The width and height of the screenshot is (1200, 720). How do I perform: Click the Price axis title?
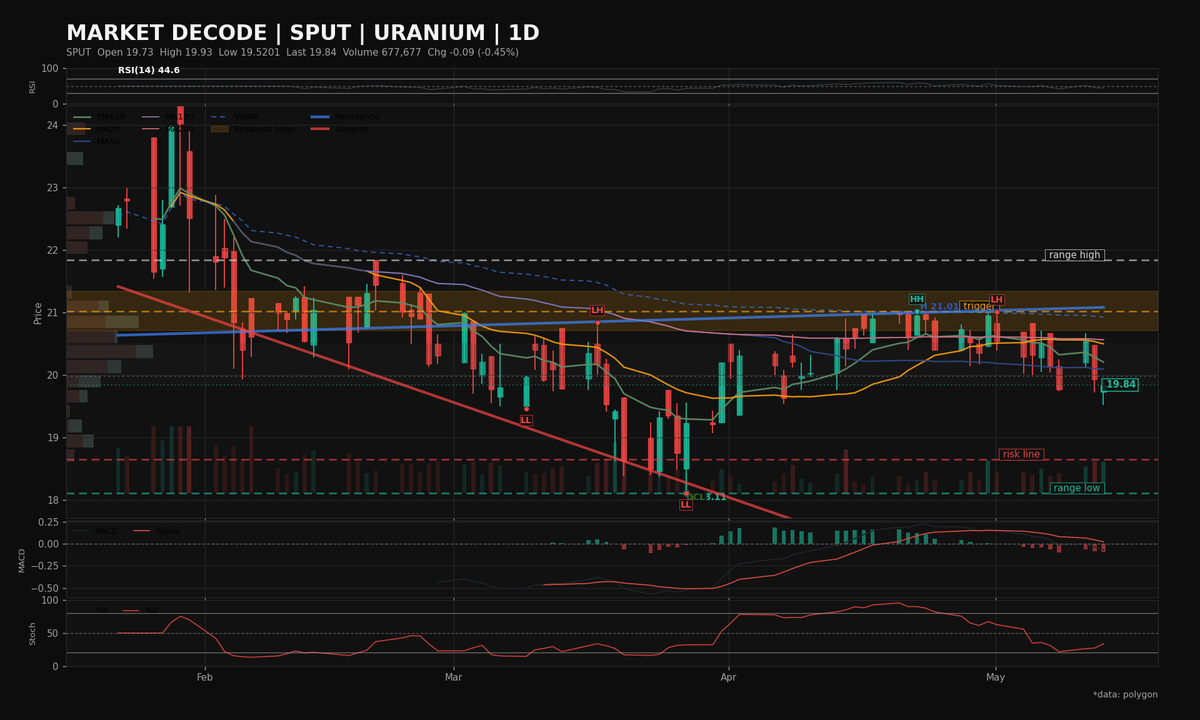click(x=37, y=313)
